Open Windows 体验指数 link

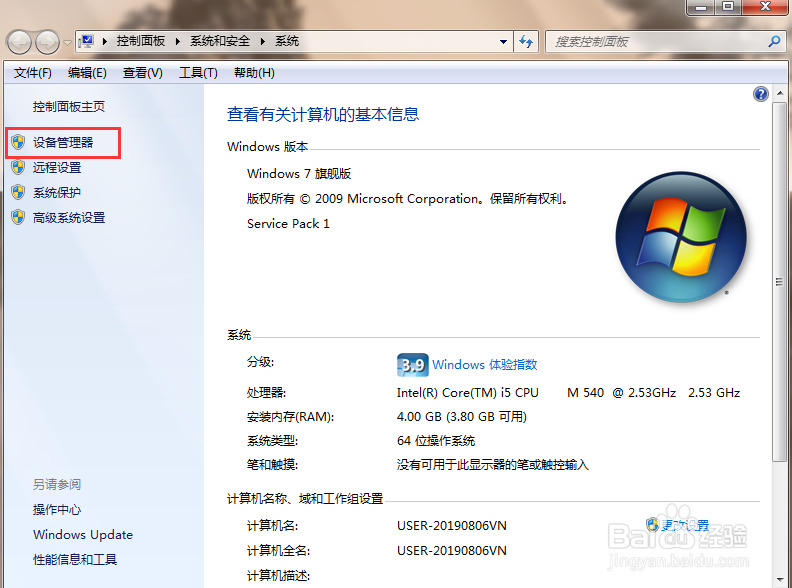[x=484, y=365]
